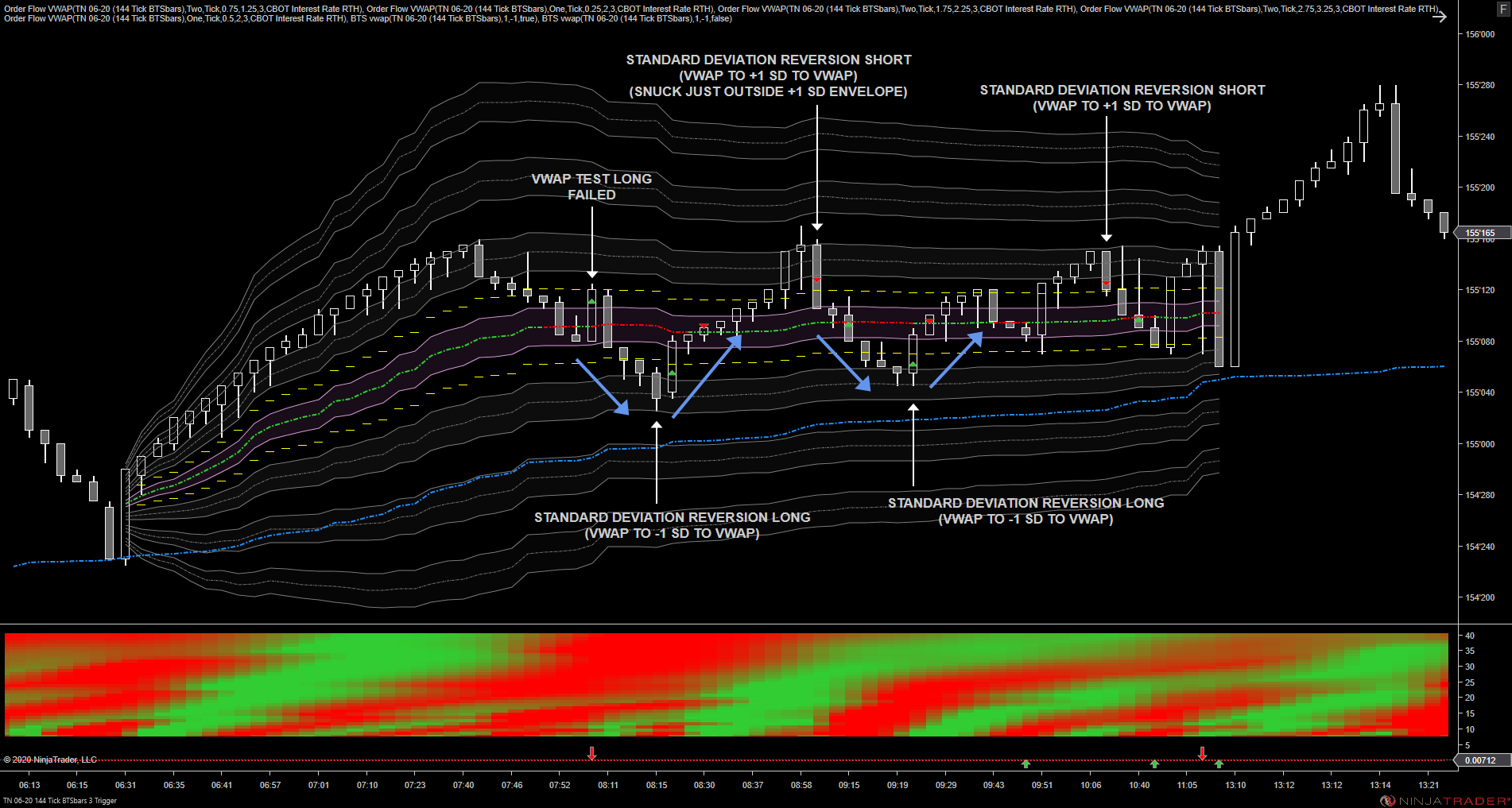Select the green up signal arrow near 13:10
Viewport: 1512px width, 808px height.
click(1219, 764)
